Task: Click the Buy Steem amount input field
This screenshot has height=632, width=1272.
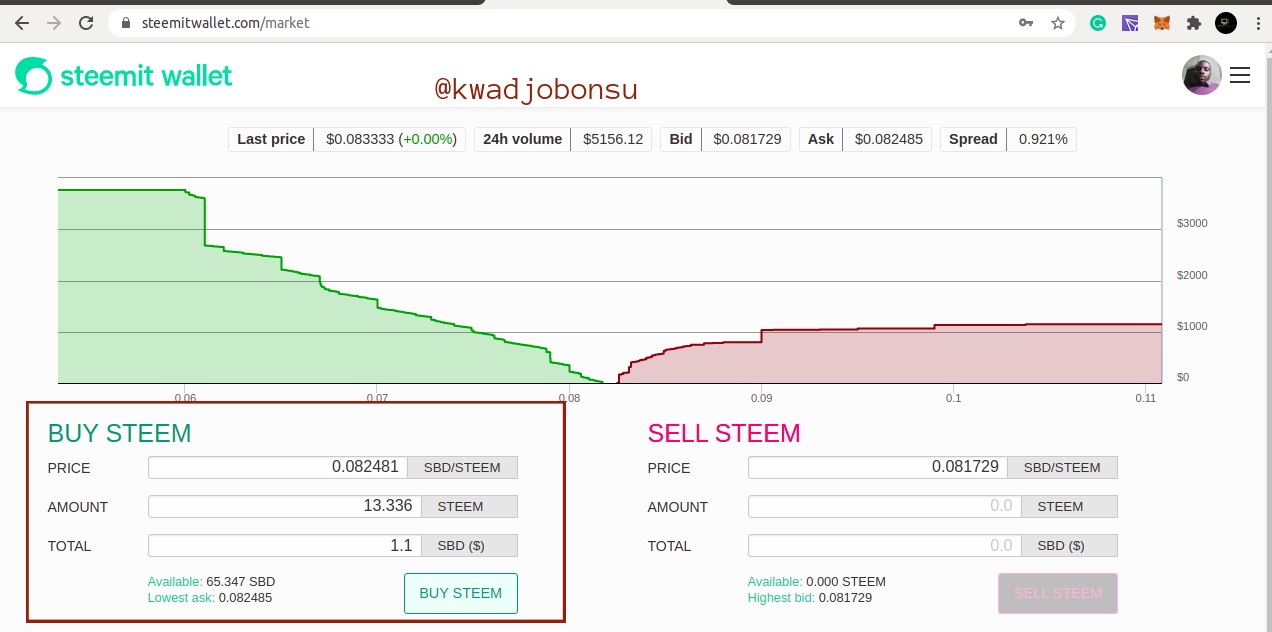Action: coord(284,506)
